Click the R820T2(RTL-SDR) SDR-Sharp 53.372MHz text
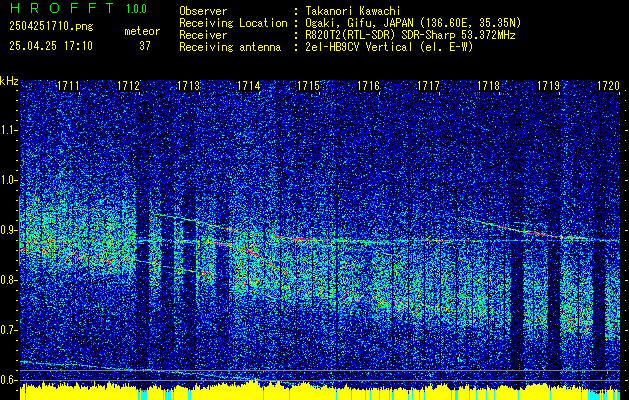The width and height of the screenshot is (629, 400). 410,35
